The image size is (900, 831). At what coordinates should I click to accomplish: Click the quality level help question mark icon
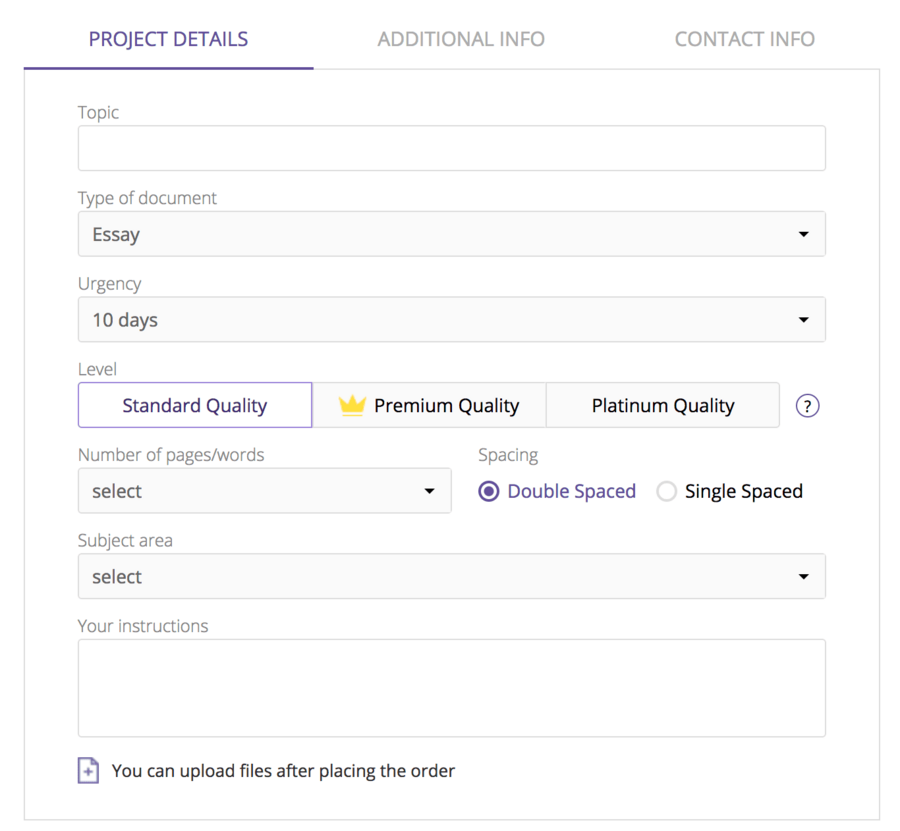(807, 406)
